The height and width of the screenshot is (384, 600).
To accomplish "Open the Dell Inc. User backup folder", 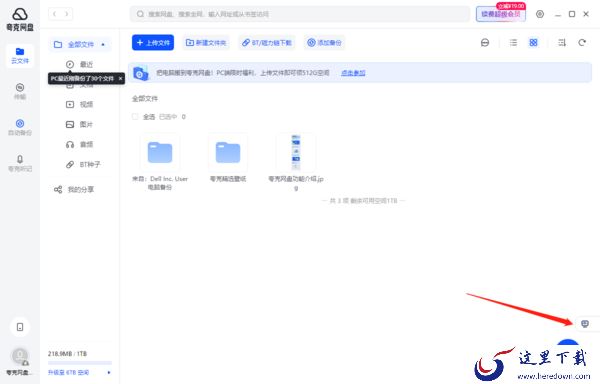I will [160, 153].
